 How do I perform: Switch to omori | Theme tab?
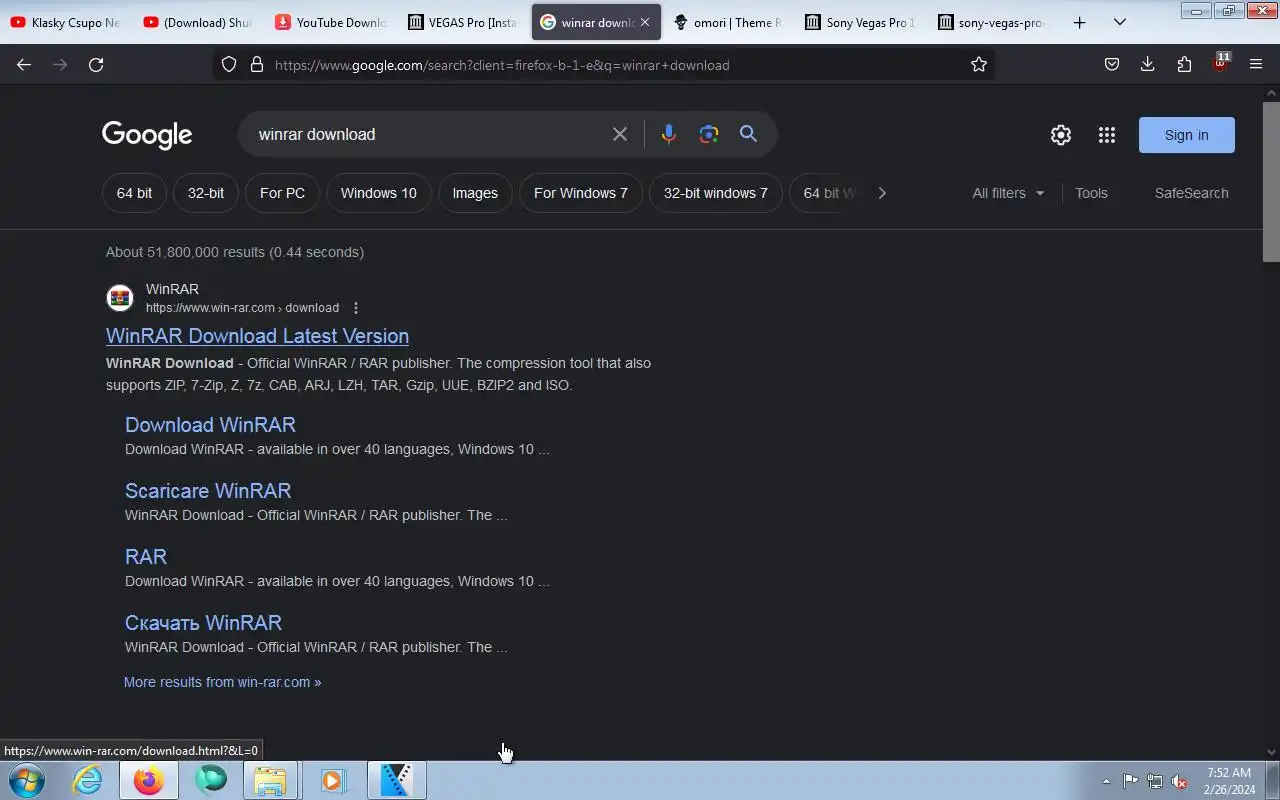point(728,22)
